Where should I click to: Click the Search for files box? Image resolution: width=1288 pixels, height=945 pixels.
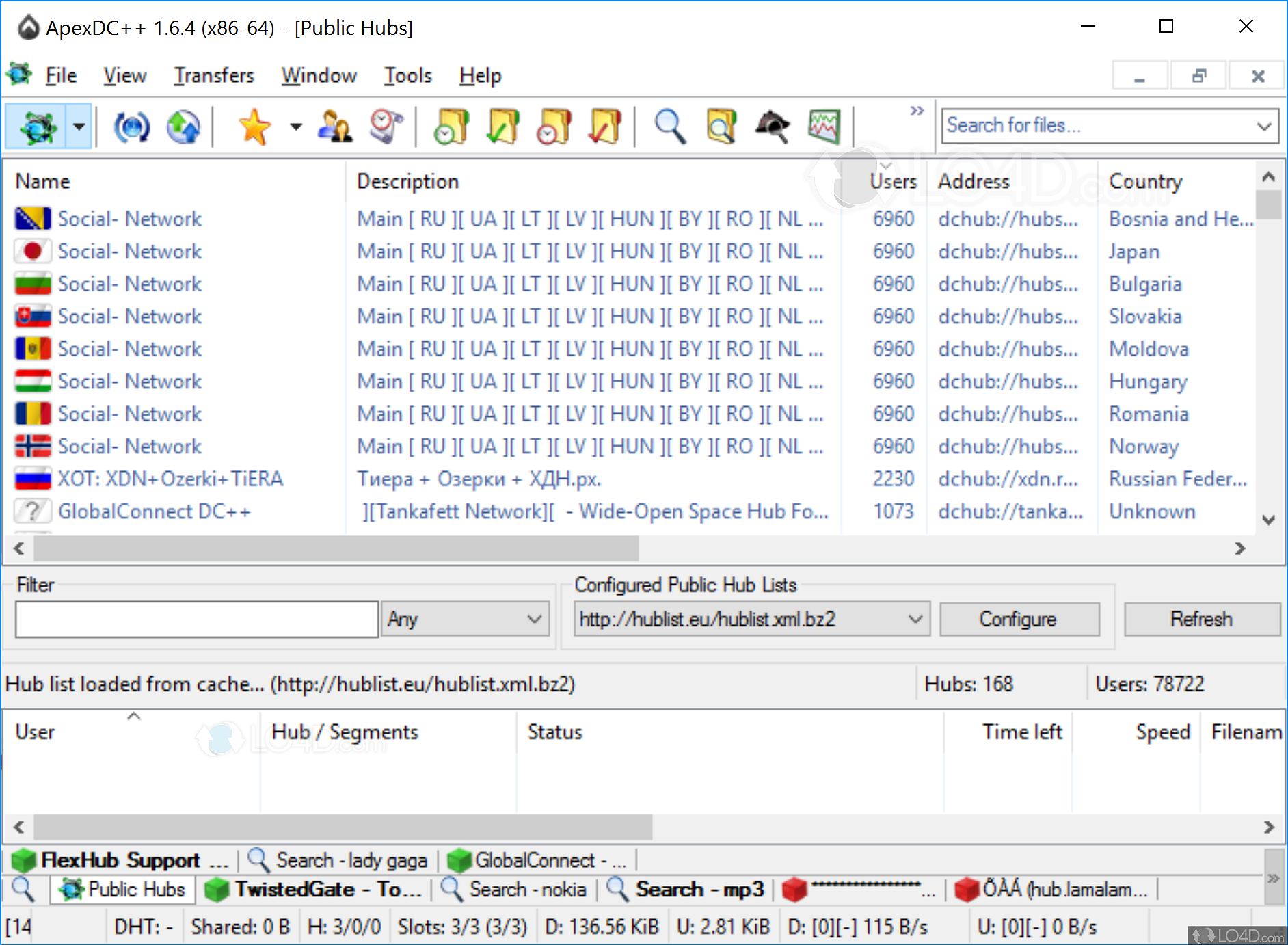point(1097,126)
